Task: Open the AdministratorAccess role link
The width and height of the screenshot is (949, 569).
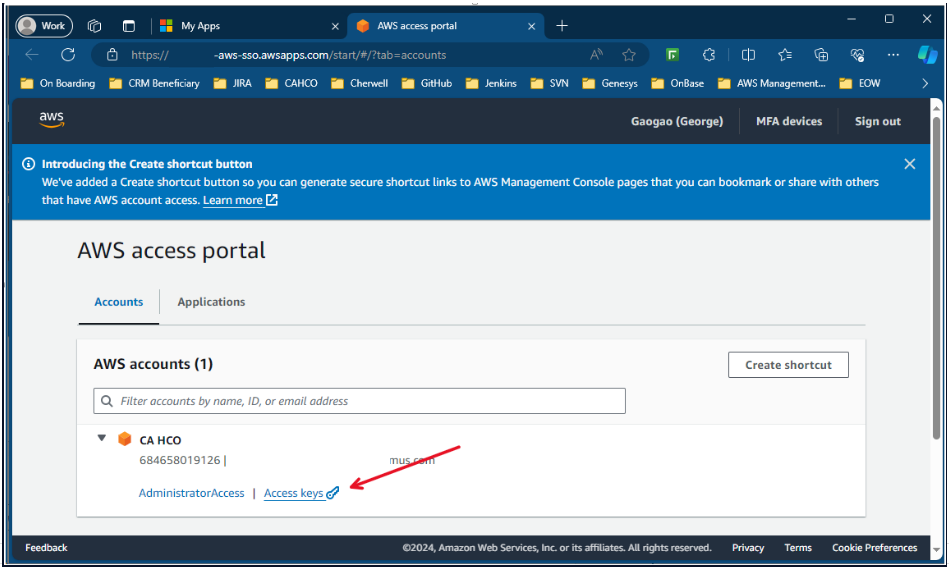Action: [x=191, y=493]
